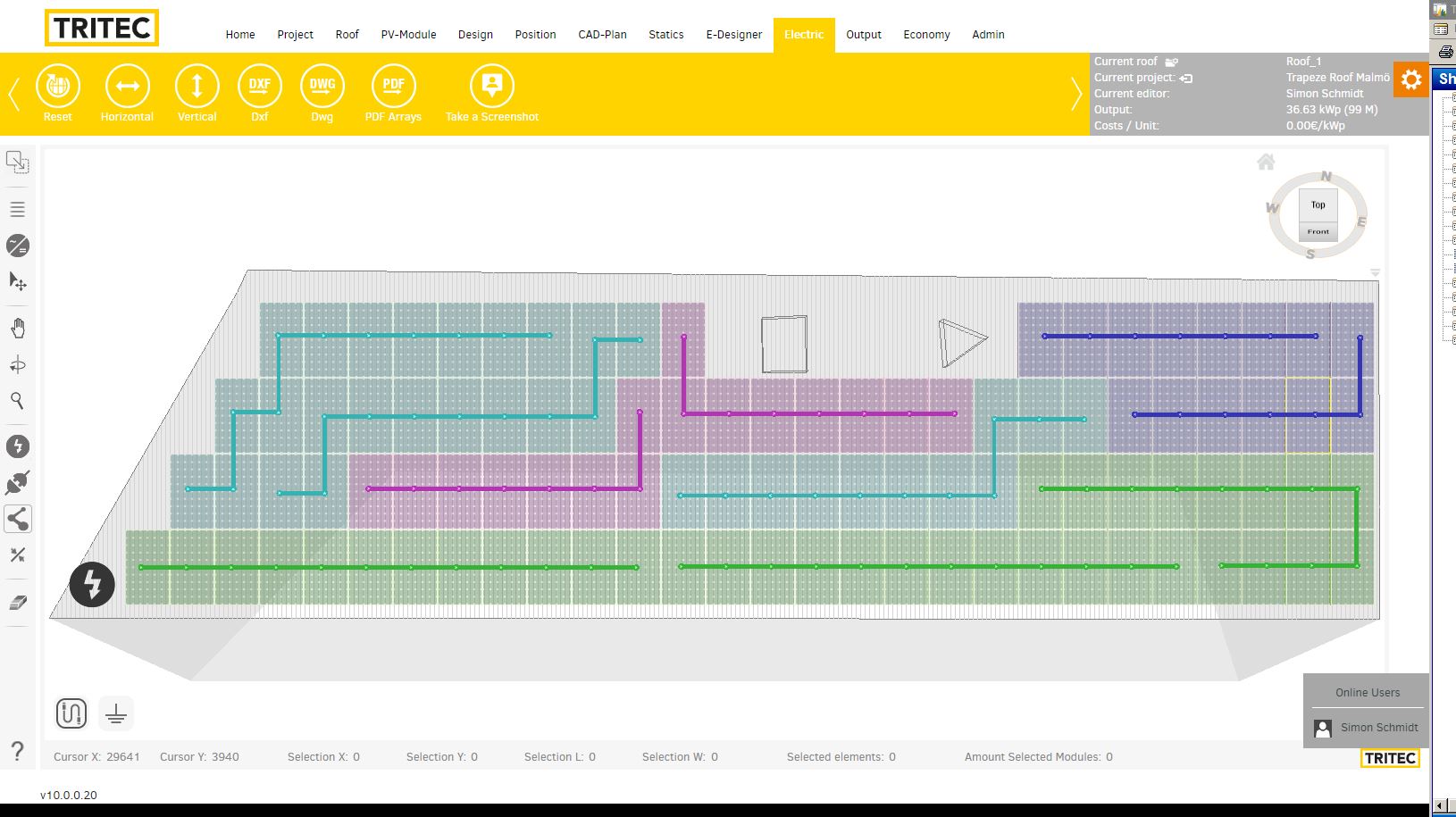Open the Statics tab
The width and height of the screenshot is (1456, 817).
coord(665,35)
